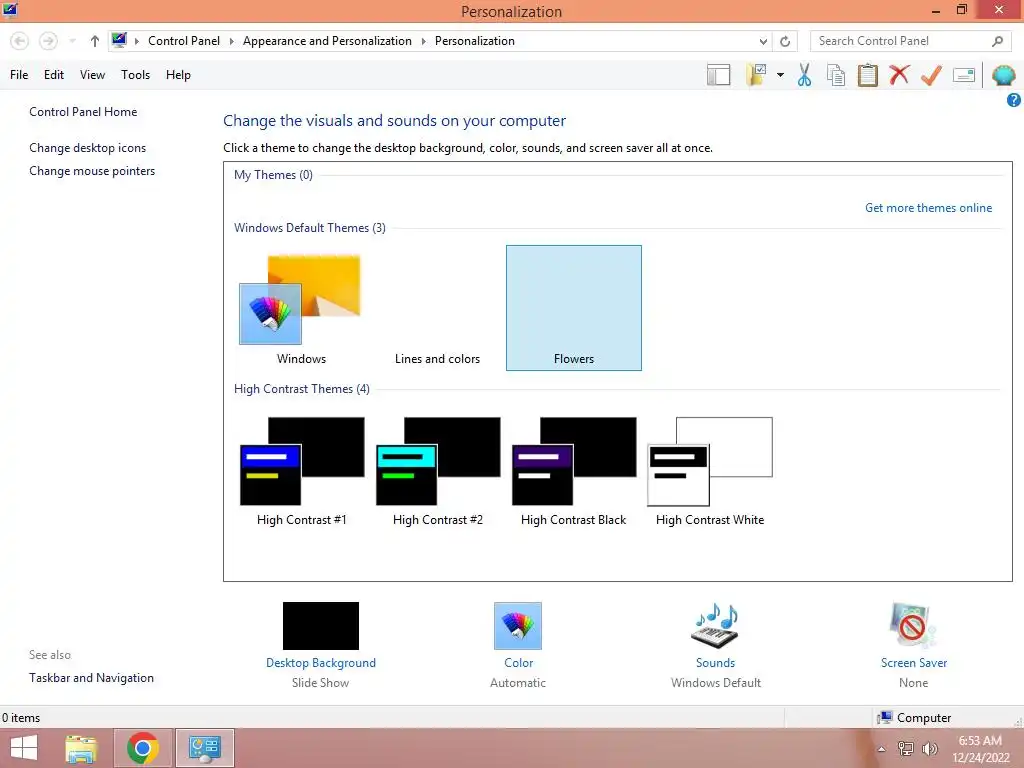Open address bar history dropdown
Screen dimensions: 1024x768
[x=763, y=41]
